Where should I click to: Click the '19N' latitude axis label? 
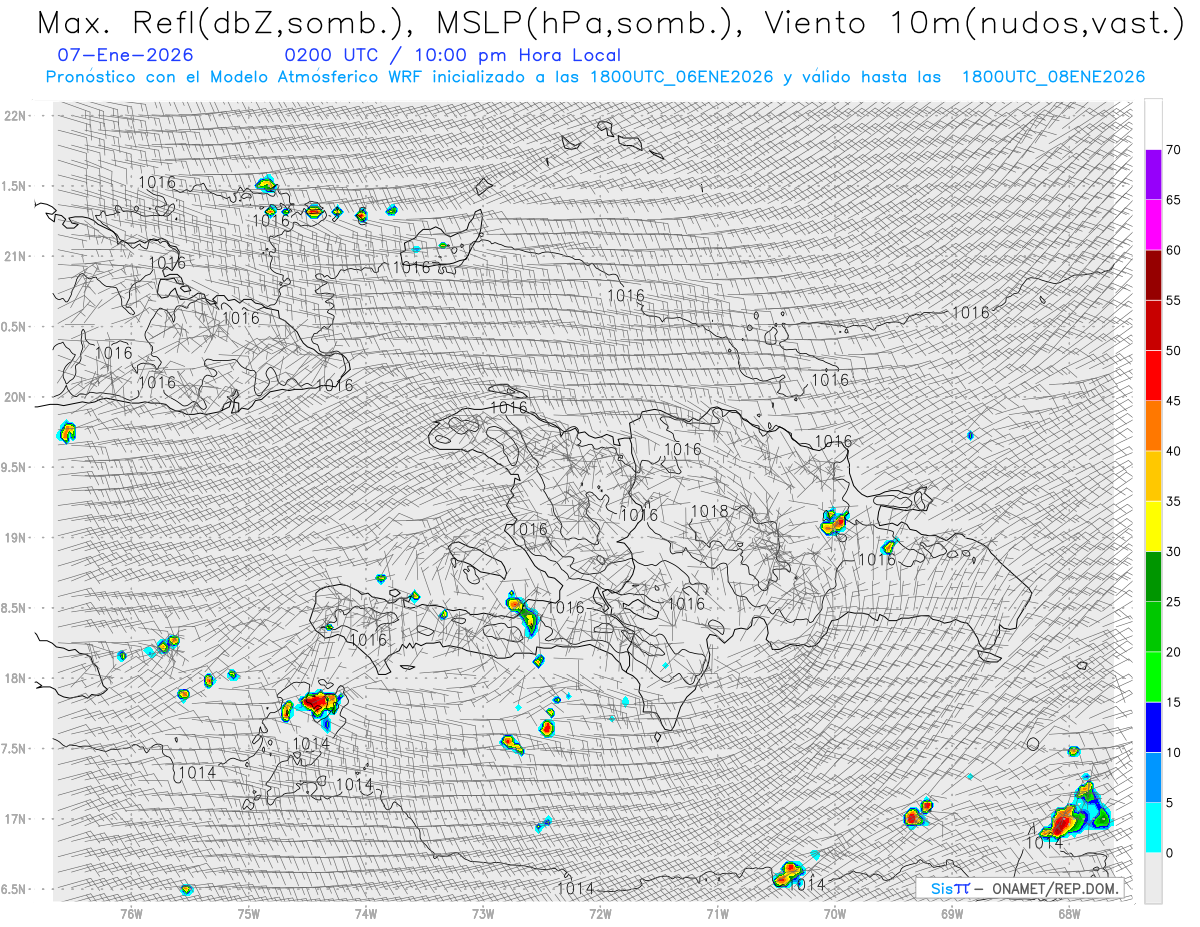pyautogui.click(x=14, y=538)
